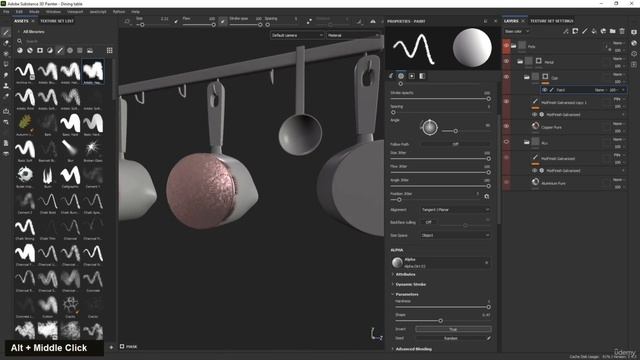640x360 pixels.
Task: Toggle Backface culling Off switch
Action: 429,222
